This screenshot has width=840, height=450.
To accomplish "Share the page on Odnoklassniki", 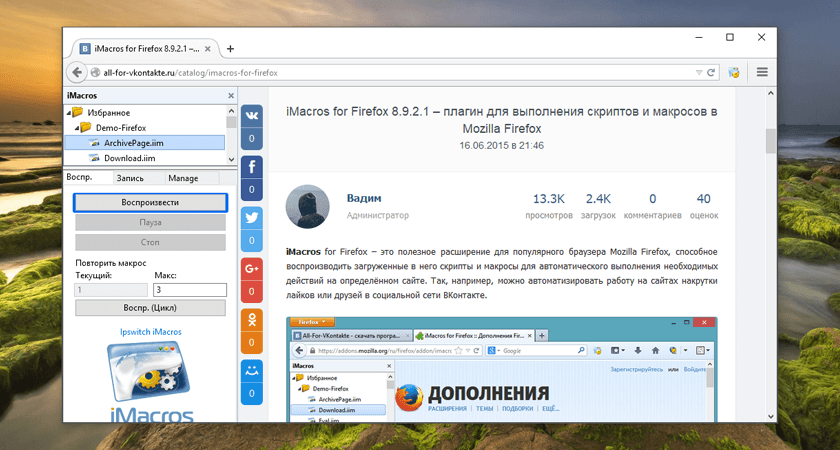I will tap(252, 320).
